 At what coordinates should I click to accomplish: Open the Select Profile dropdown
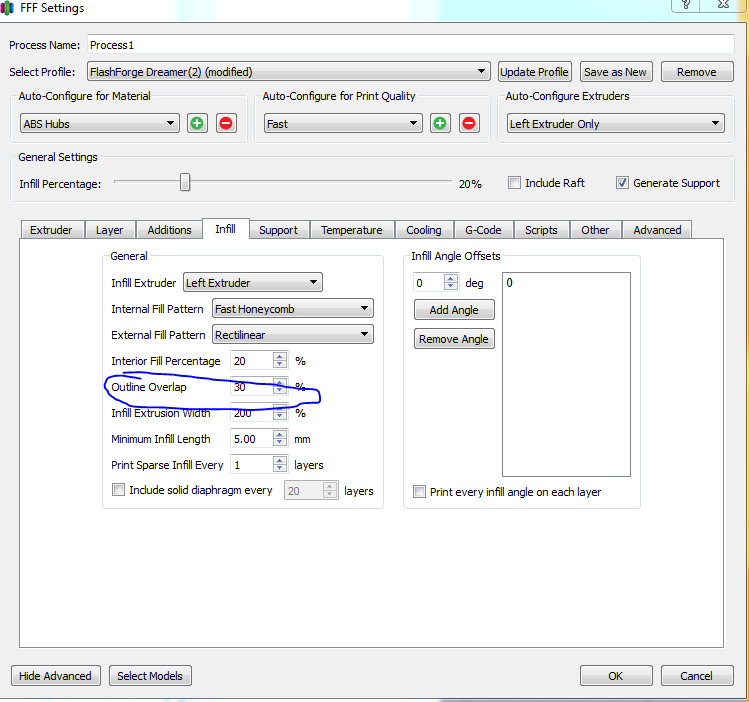coord(288,72)
